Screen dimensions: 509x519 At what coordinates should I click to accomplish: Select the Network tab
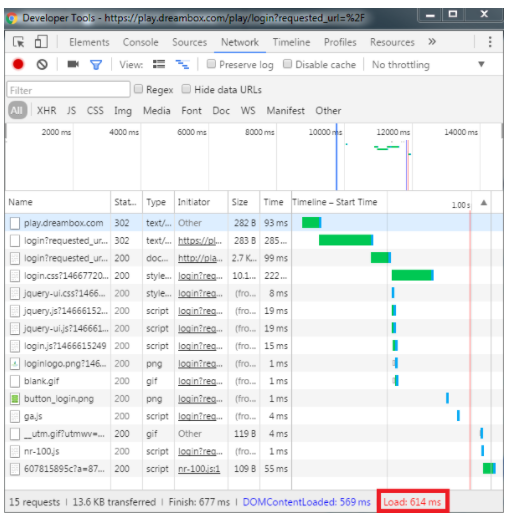240,42
